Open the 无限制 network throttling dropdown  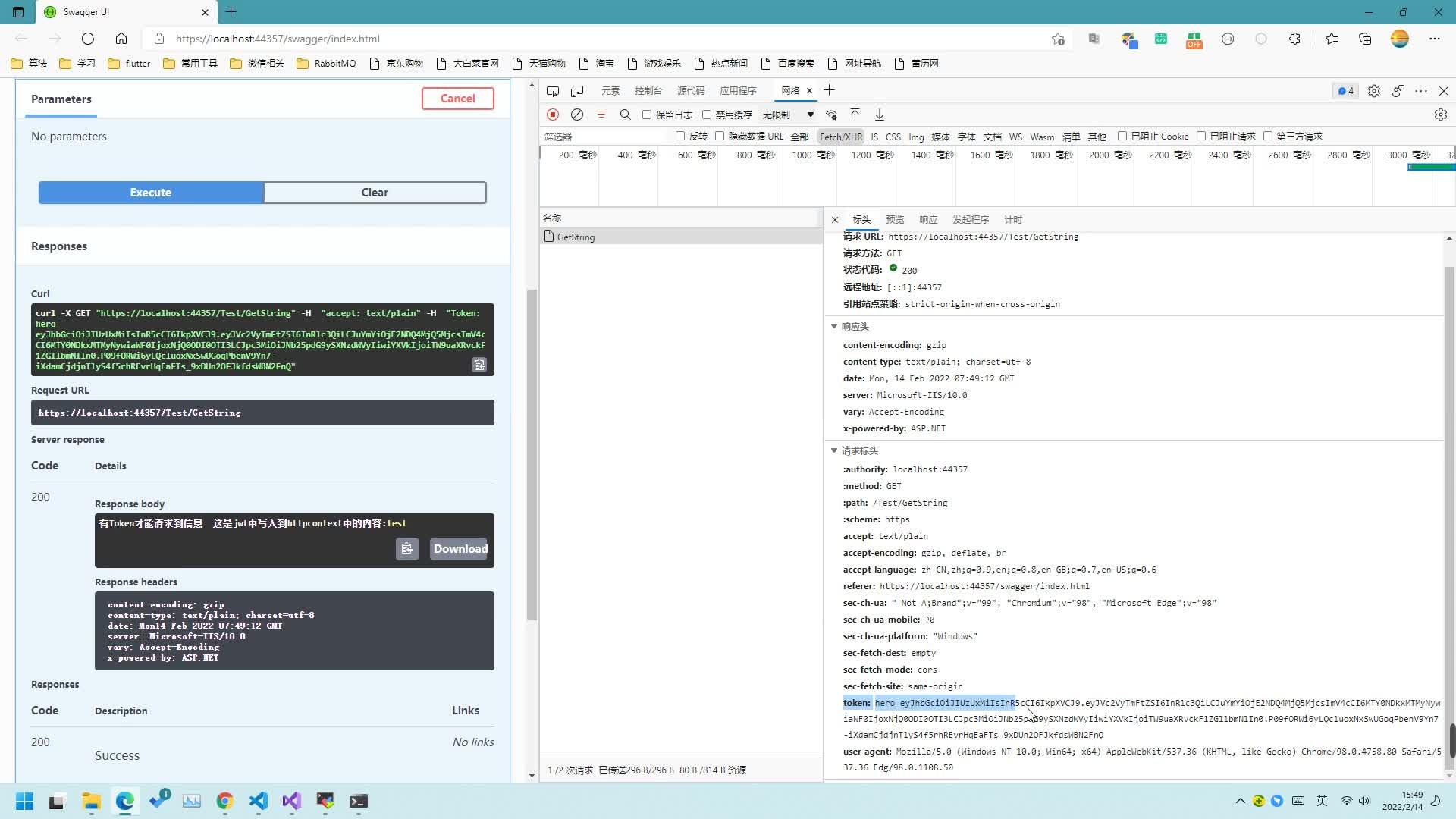(x=787, y=114)
